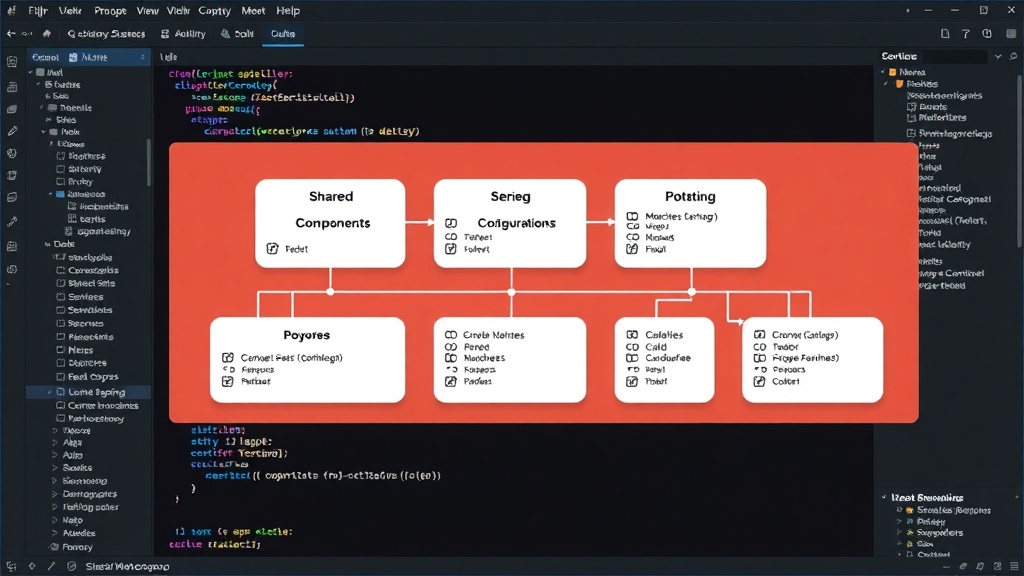
Task: Open the View menu
Action: click(147, 10)
